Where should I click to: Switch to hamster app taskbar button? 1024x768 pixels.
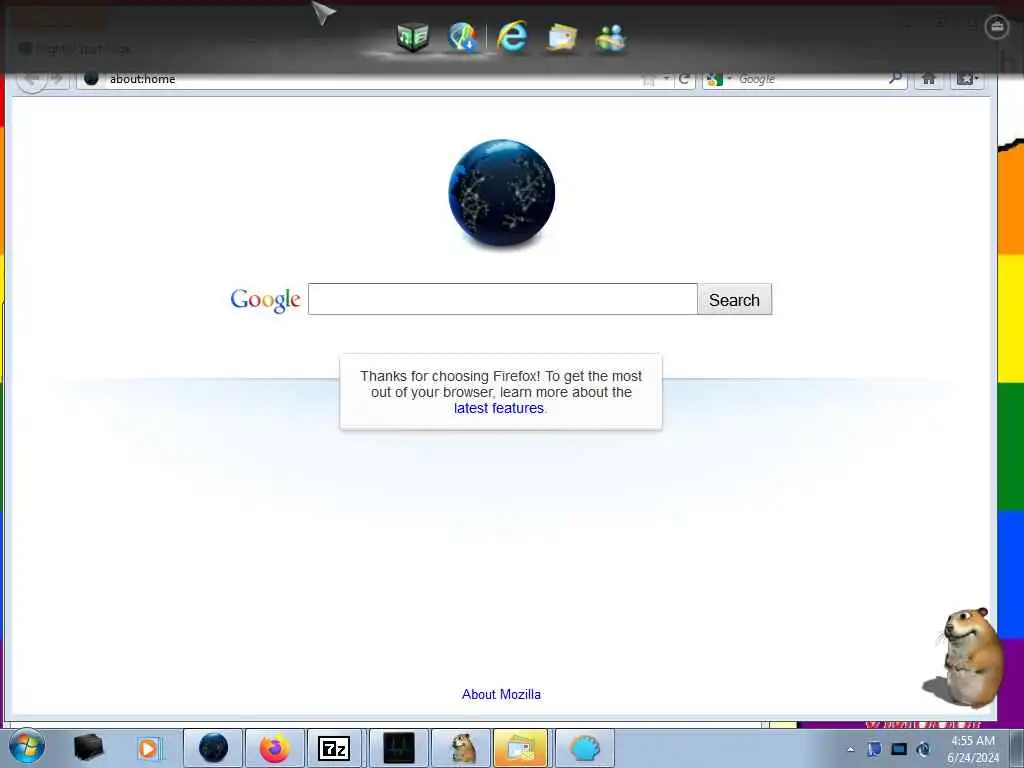point(462,748)
